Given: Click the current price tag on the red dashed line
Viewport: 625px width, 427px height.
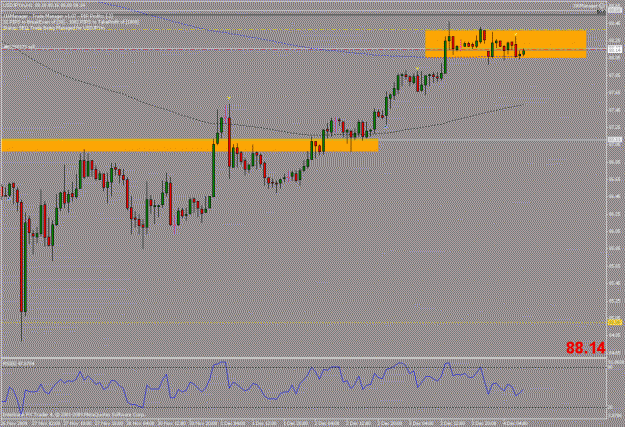Looking at the screenshot, I should [x=615, y=49].
